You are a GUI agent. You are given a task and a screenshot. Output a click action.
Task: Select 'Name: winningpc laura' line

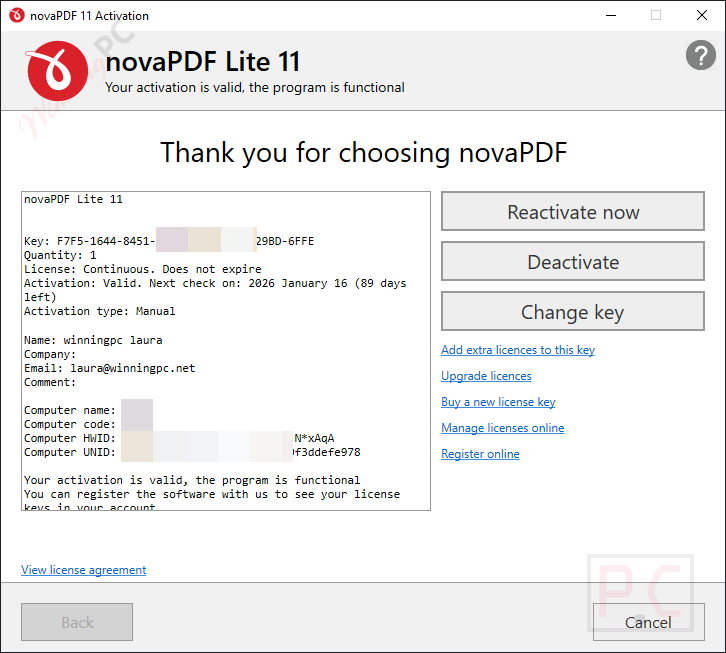coord(93,340)
